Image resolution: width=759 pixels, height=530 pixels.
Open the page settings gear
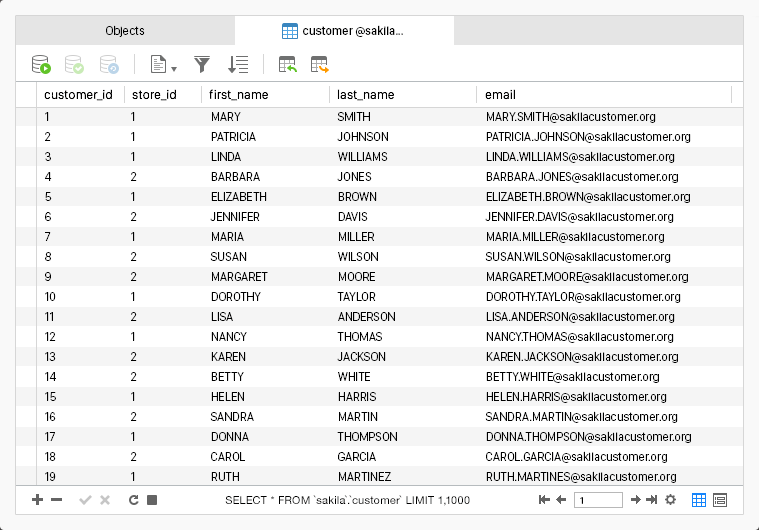671,499
